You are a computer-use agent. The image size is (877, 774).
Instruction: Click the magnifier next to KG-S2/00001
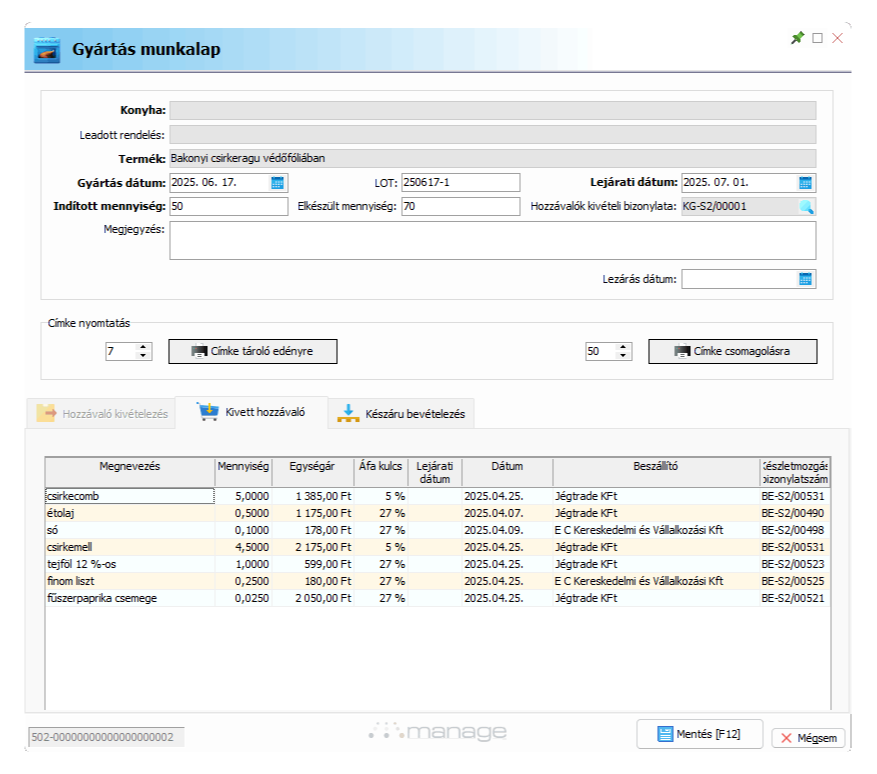pos(805,207)
